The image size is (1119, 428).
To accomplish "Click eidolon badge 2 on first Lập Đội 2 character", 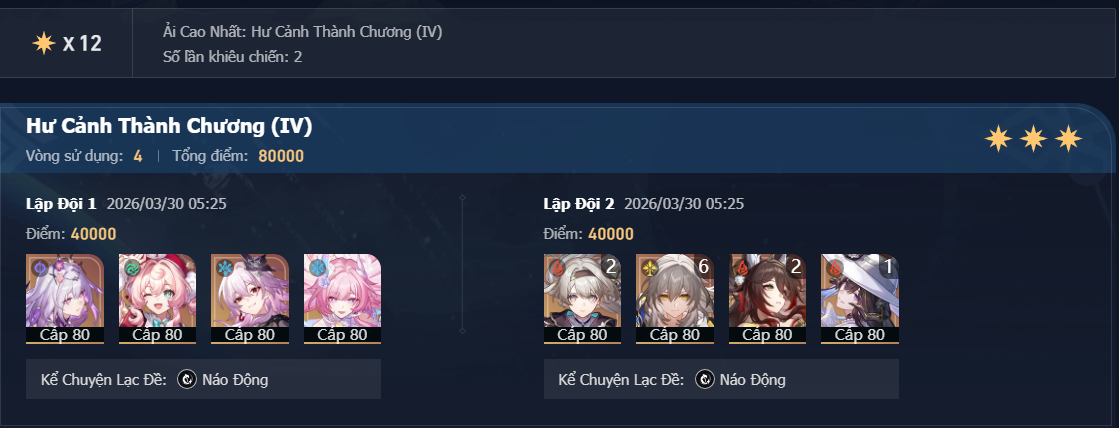I will tap(611, 267).
